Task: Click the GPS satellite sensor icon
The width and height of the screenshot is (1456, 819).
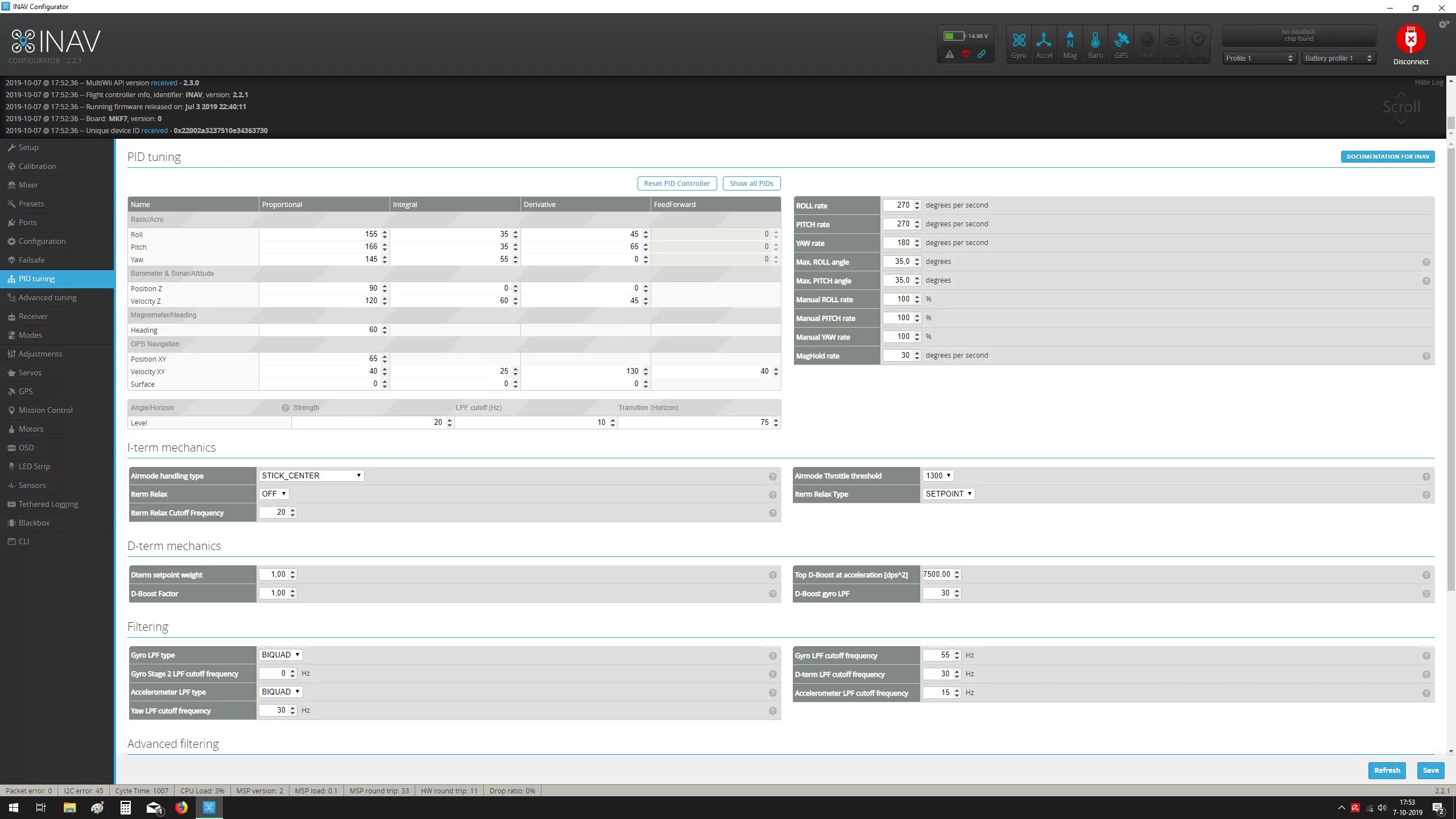Action: point(1121,40)
